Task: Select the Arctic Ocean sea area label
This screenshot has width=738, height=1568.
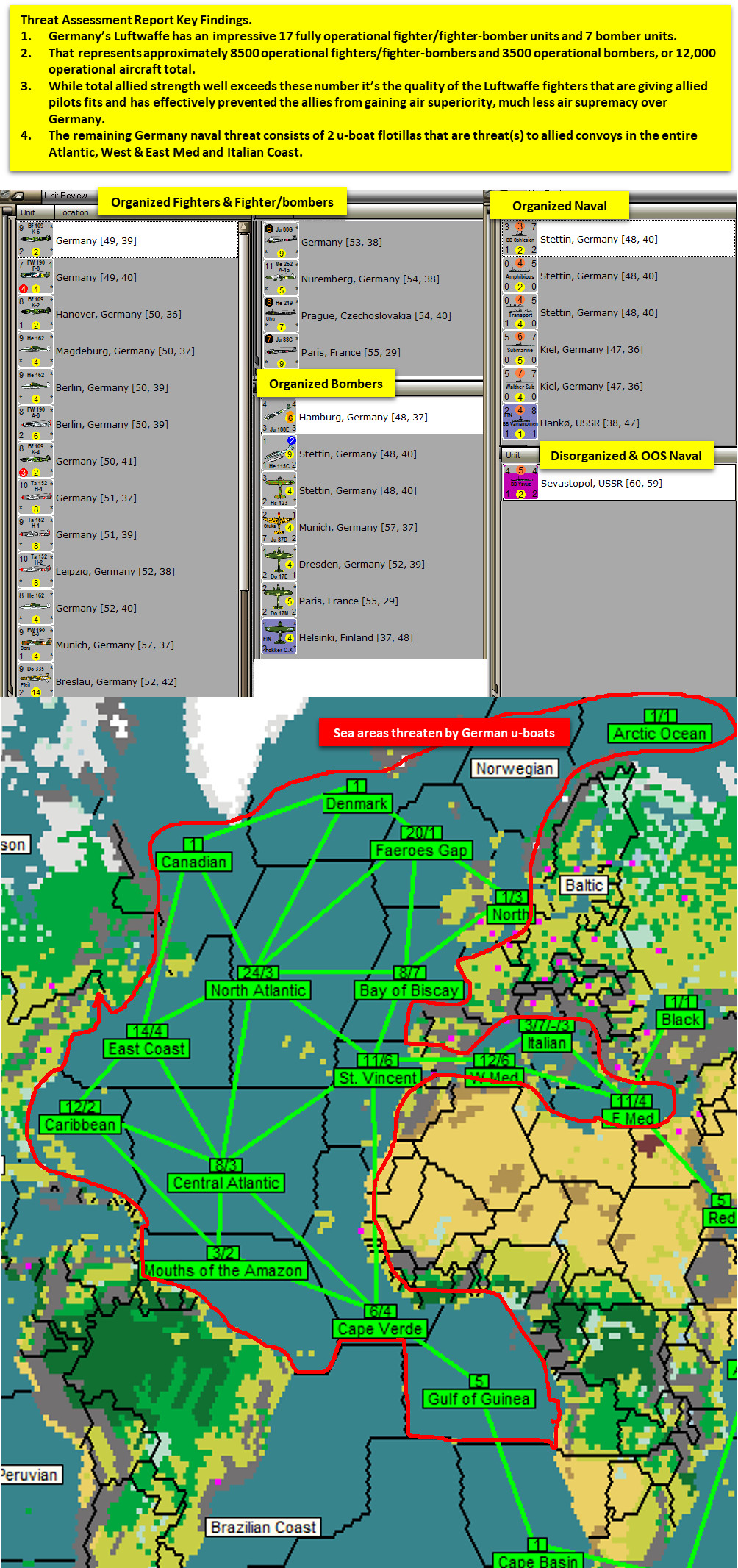Action: point(660,733)
